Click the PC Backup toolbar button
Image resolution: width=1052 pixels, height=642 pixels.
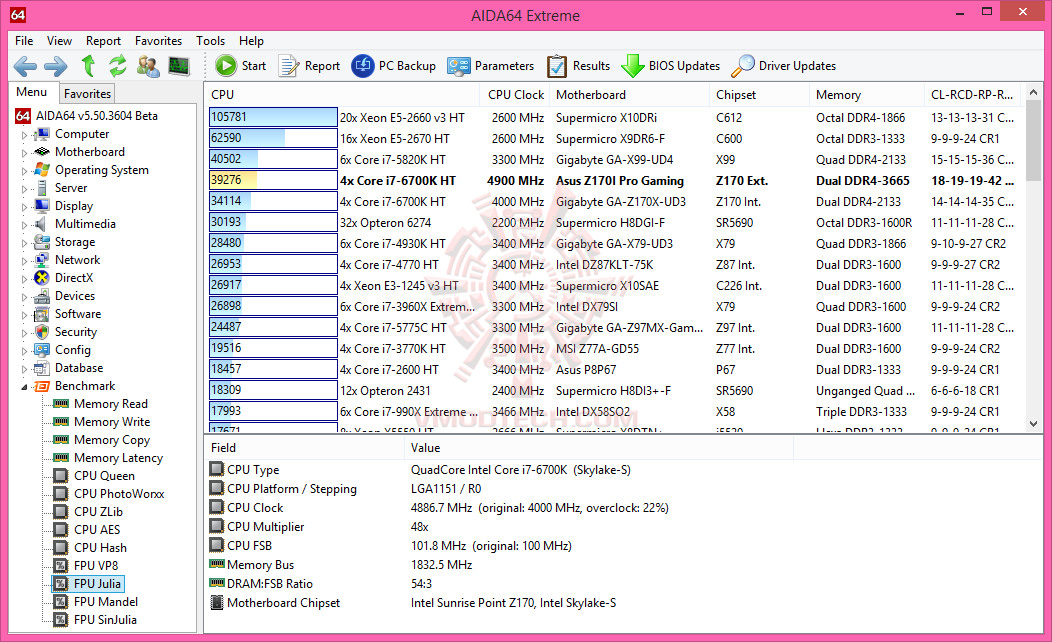394,66
